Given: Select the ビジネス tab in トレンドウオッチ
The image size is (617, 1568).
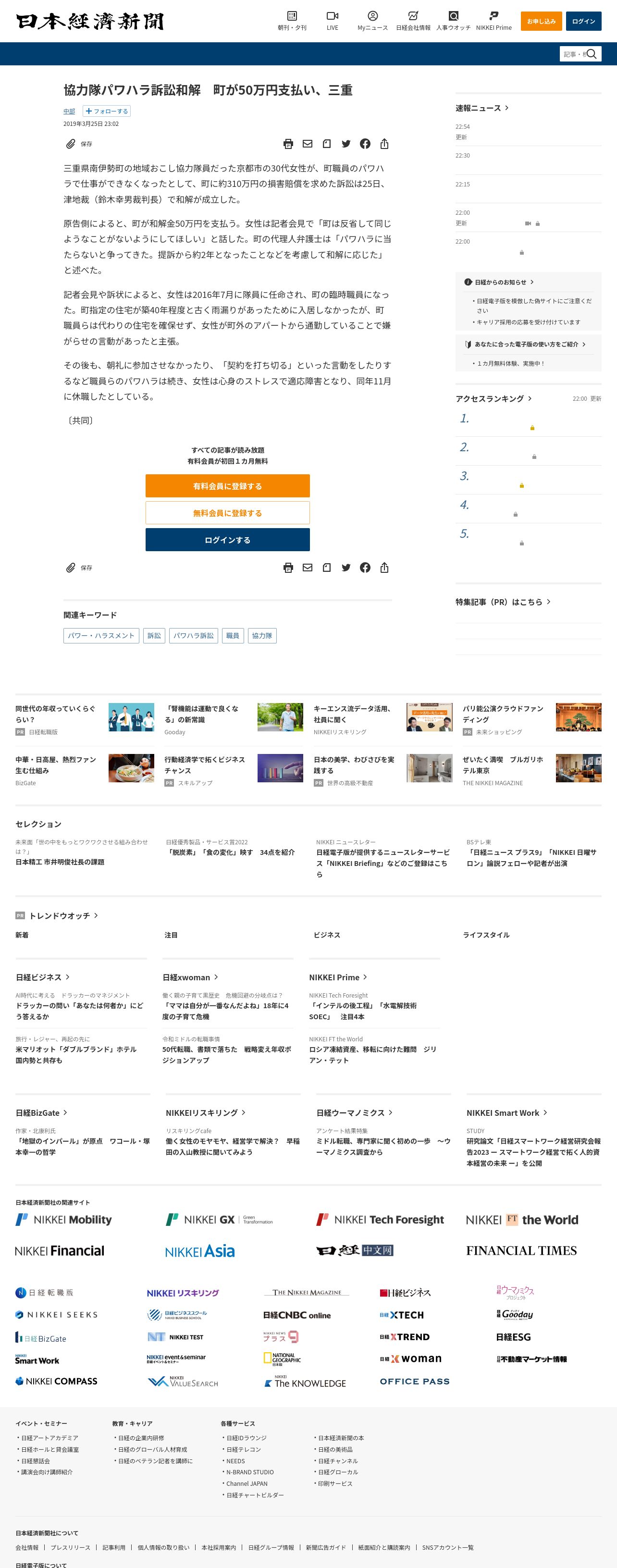Looking at the screenshot, I should pos(327,935).
